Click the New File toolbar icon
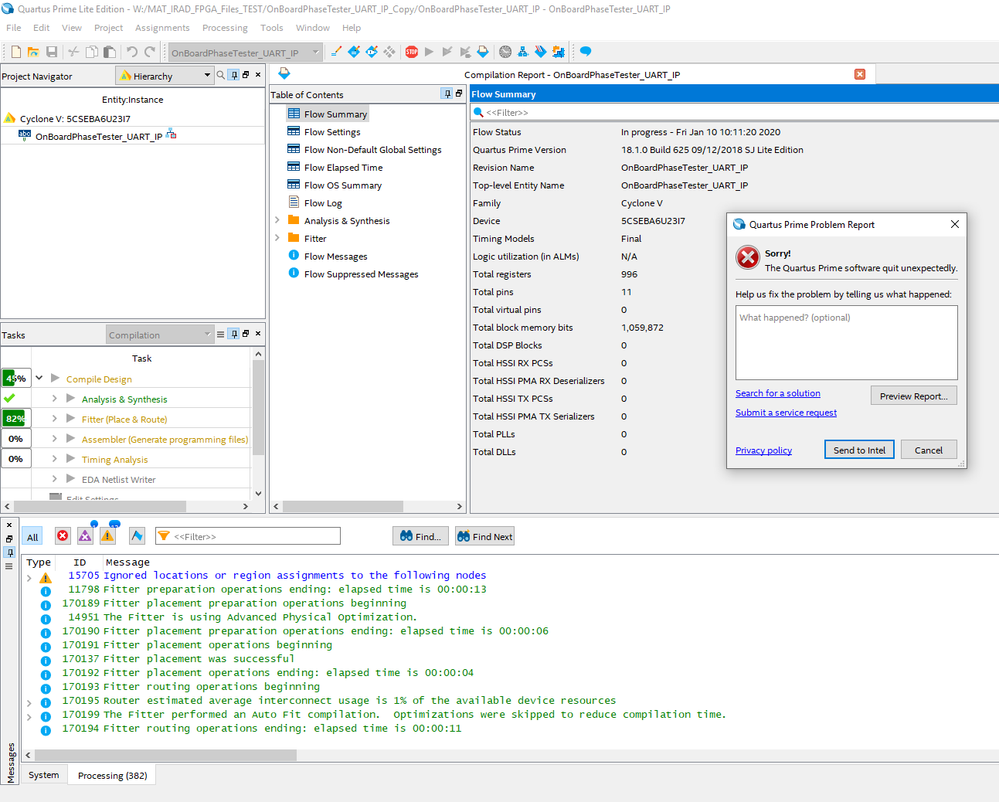This screenshot has height=802, width=999. pos(16,52)
